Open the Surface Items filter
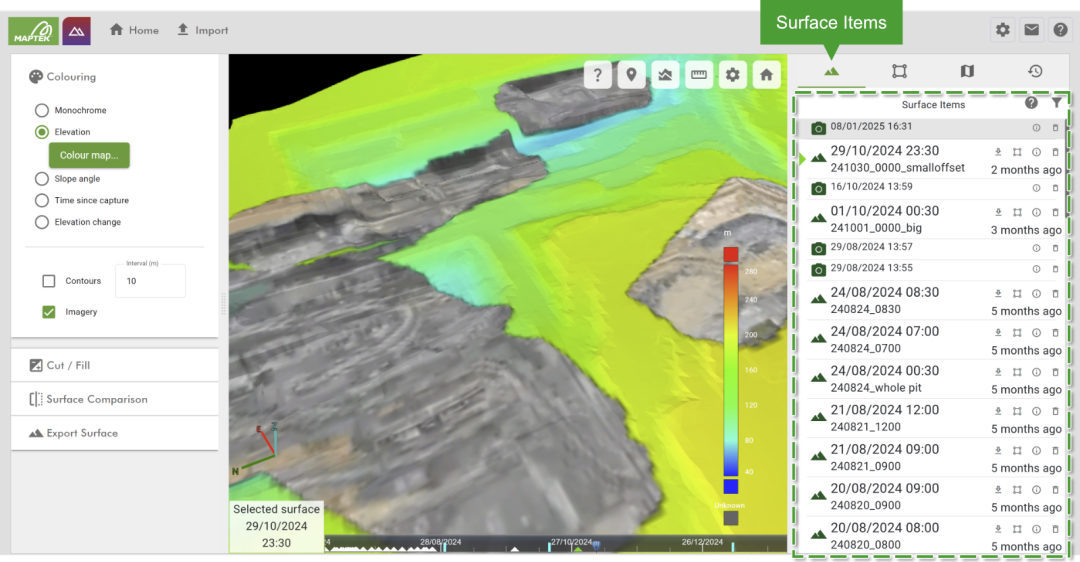Viewport: 1080px width, 562px height. point(1056,103)
